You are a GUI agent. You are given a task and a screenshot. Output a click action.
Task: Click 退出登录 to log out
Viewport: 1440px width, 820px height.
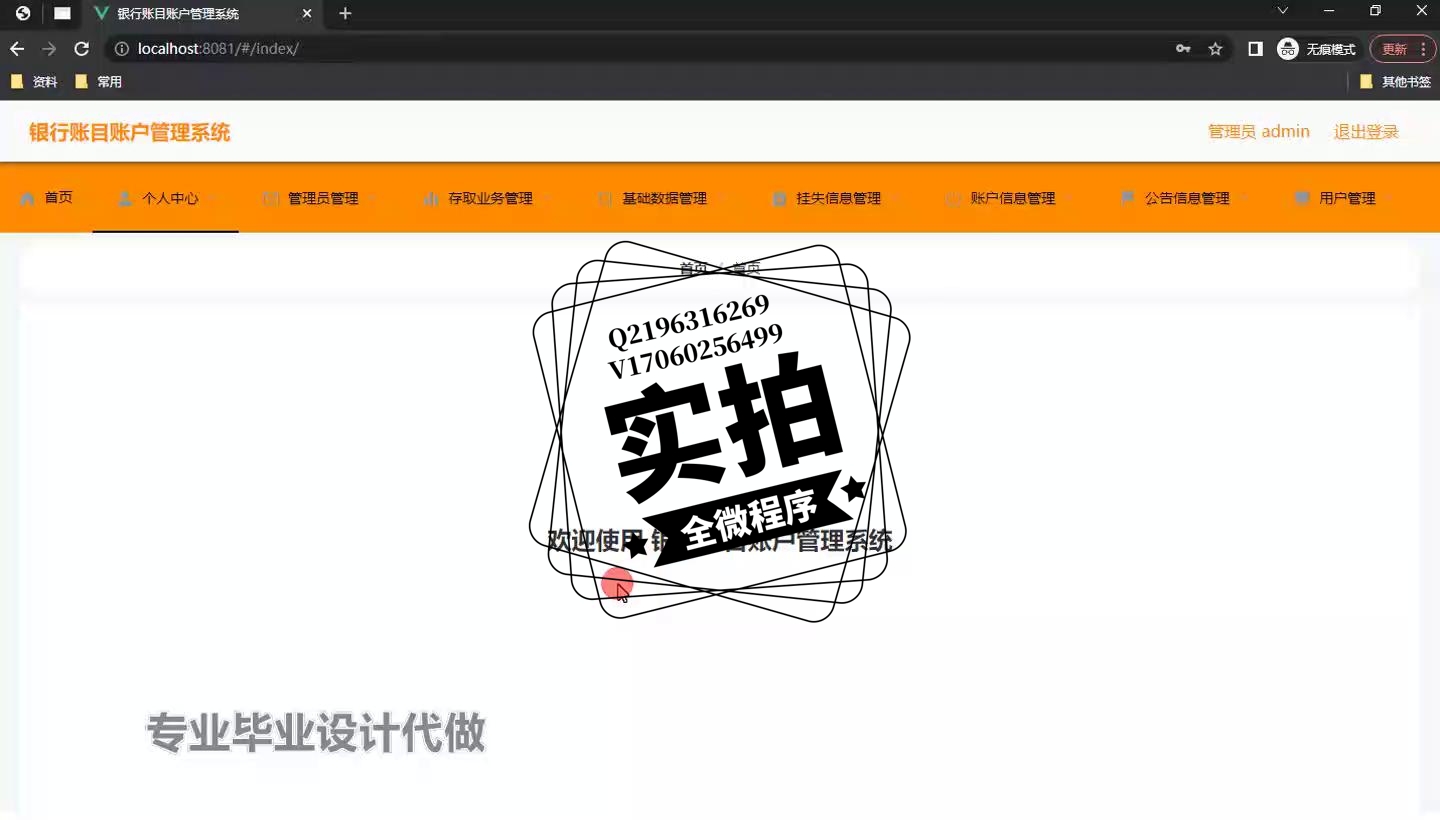tap(1366, 132)
